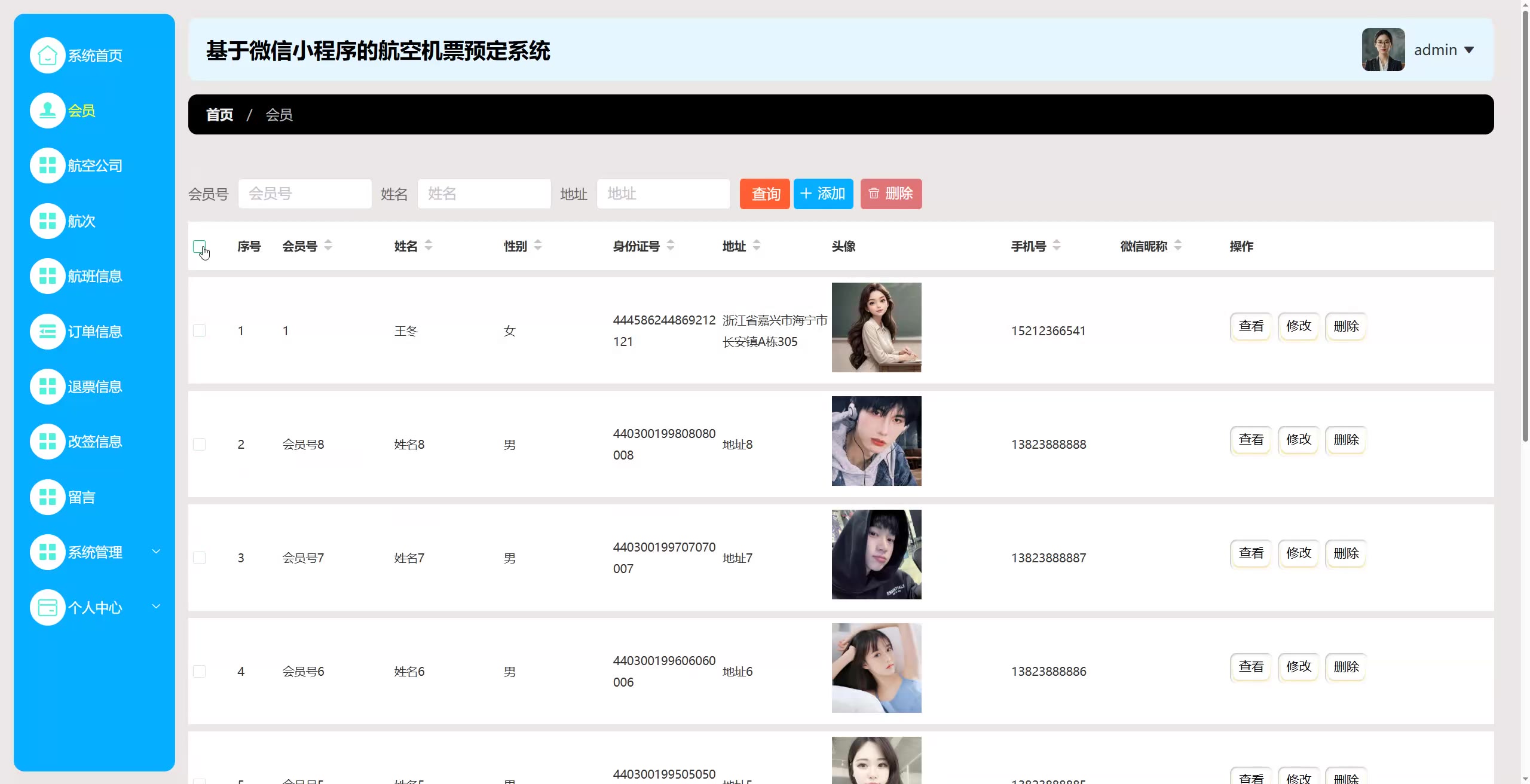Viewport: 1530px width, 784px height.
Task: Open 航班信息 in sidebar menu
Action: pos(94,276)
